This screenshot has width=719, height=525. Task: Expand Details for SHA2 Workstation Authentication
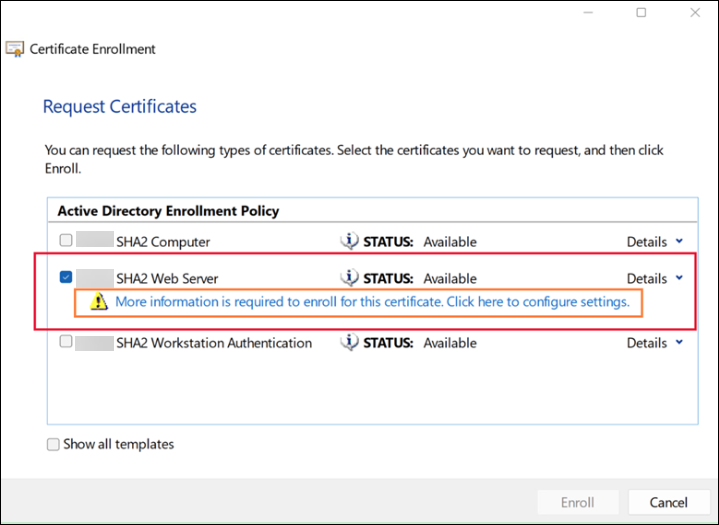(x=655, y=342)
